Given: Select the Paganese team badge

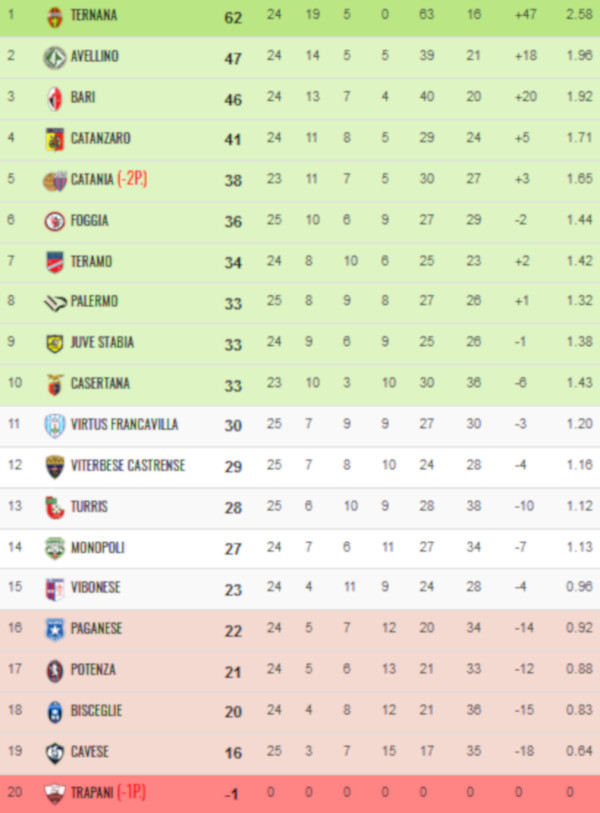Looking at the screenshot, I should coord(54,629).
